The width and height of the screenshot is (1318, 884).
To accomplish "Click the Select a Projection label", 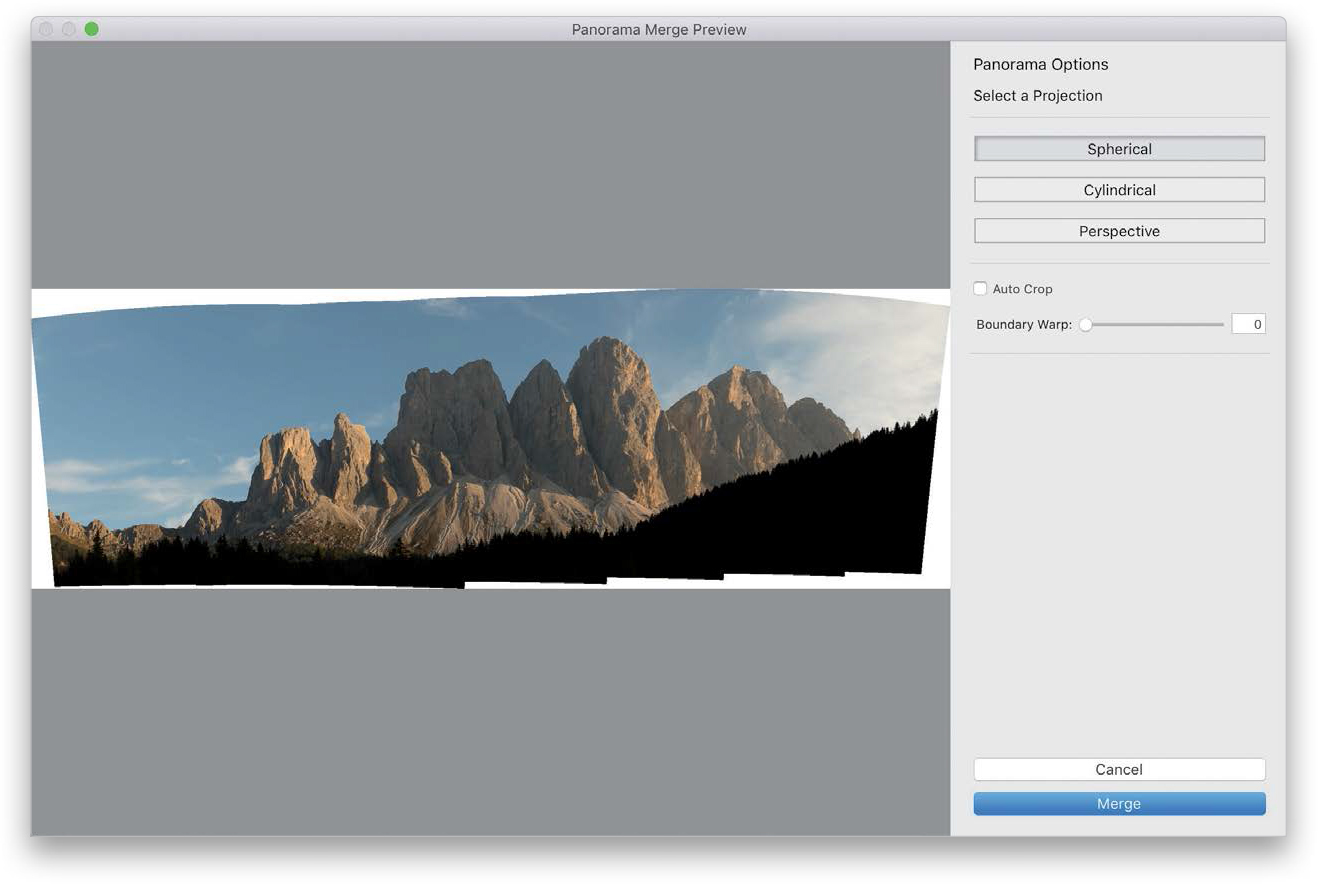I will coord(1037,96).
